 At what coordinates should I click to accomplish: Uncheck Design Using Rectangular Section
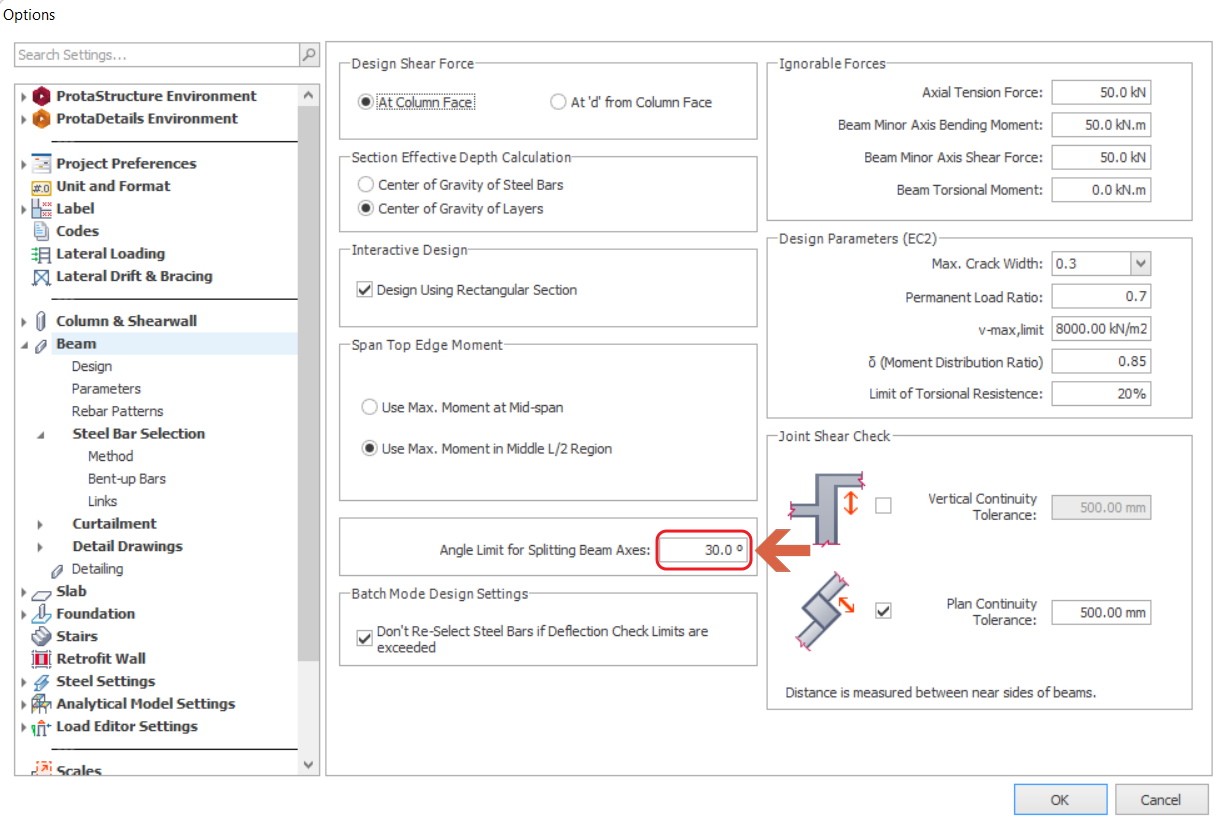tap(364, 290)
